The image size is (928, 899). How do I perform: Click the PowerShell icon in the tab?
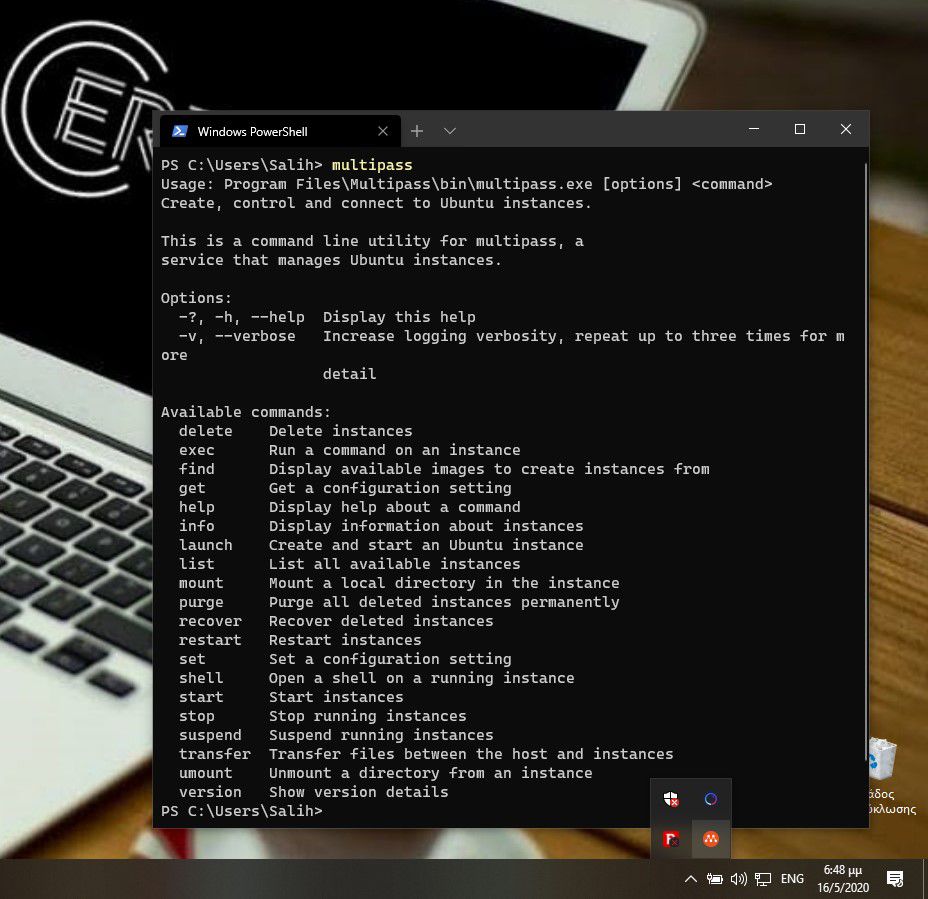click(x=180, y=131)
